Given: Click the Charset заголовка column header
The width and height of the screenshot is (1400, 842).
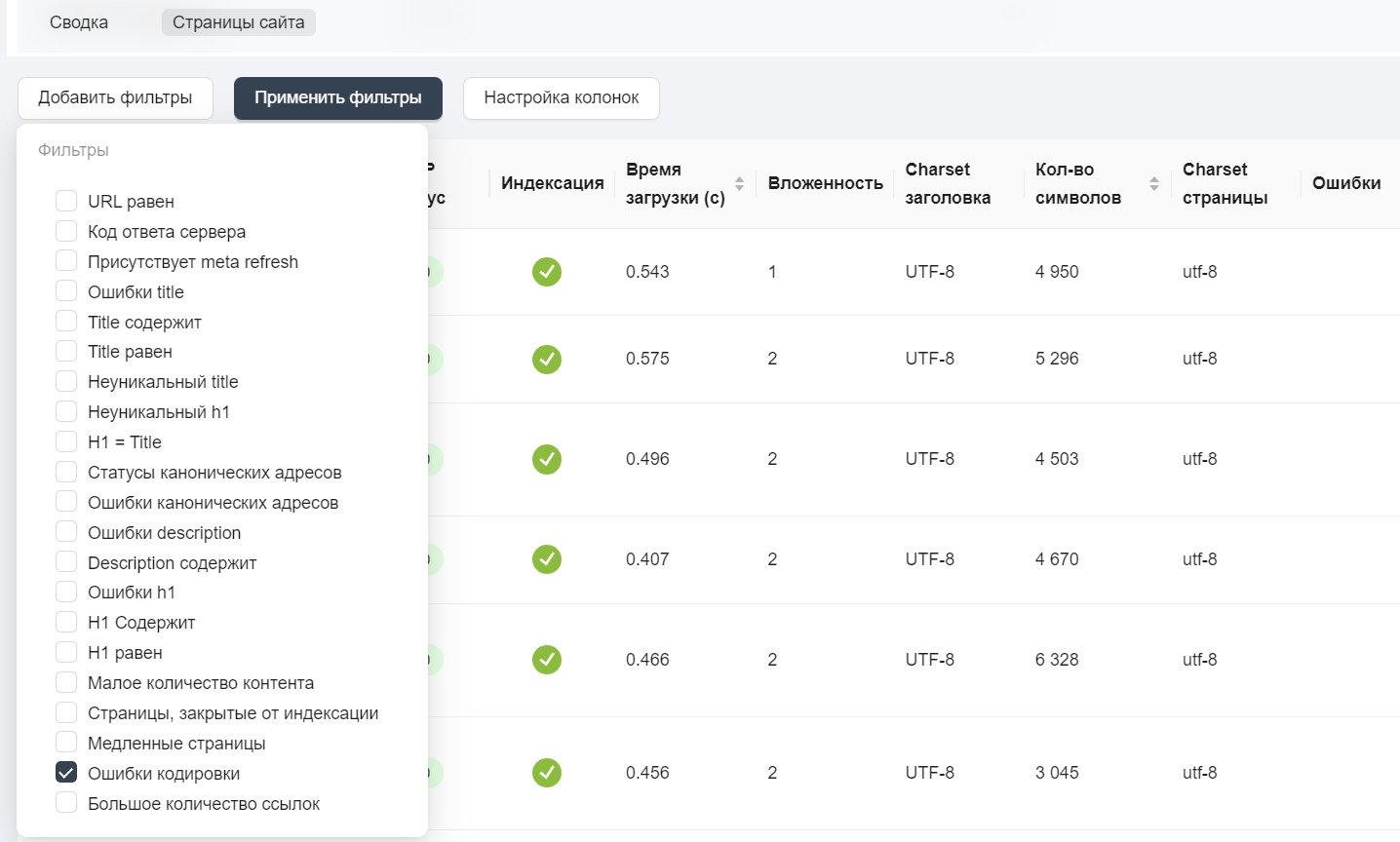Looking at the screenshot, I should pyautogui.click(x=948, y=183).
